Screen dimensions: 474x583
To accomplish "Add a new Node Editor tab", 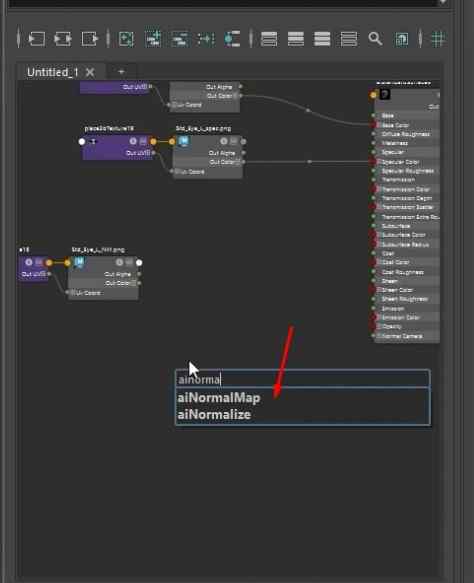I will pos(121,71).
